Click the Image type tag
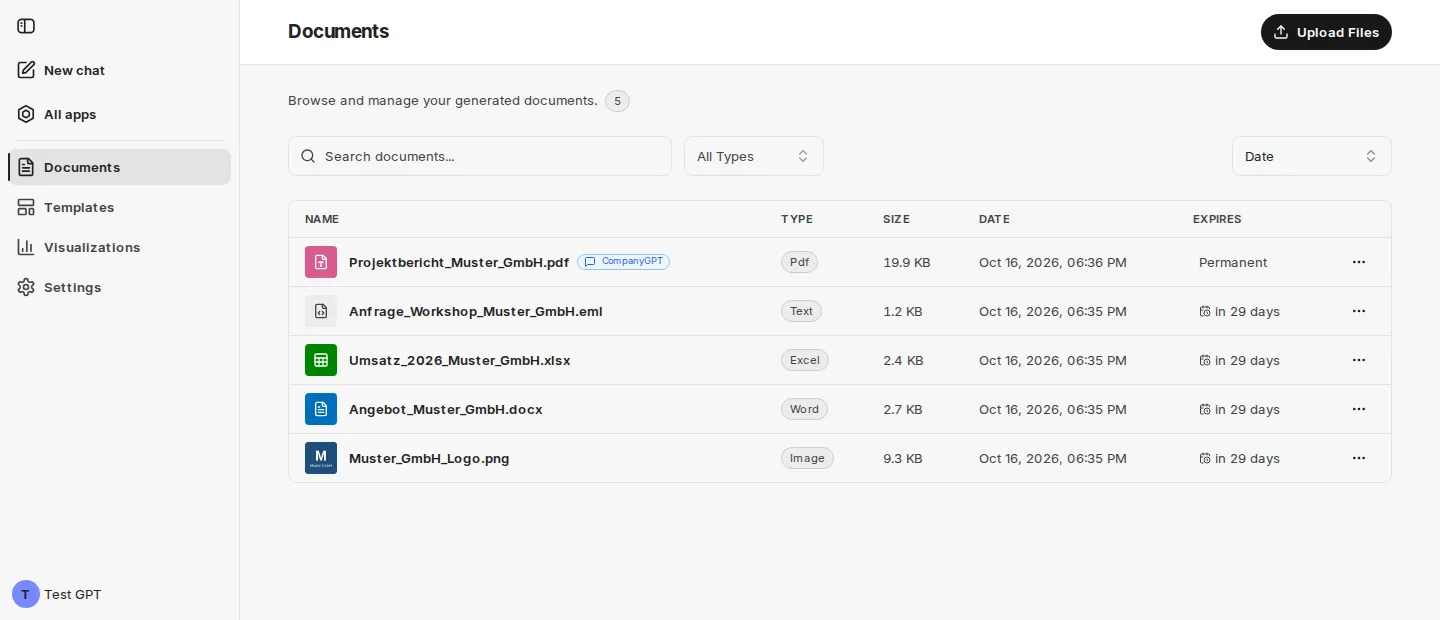This screenshot has height=620, width=1440. (807, 458)
